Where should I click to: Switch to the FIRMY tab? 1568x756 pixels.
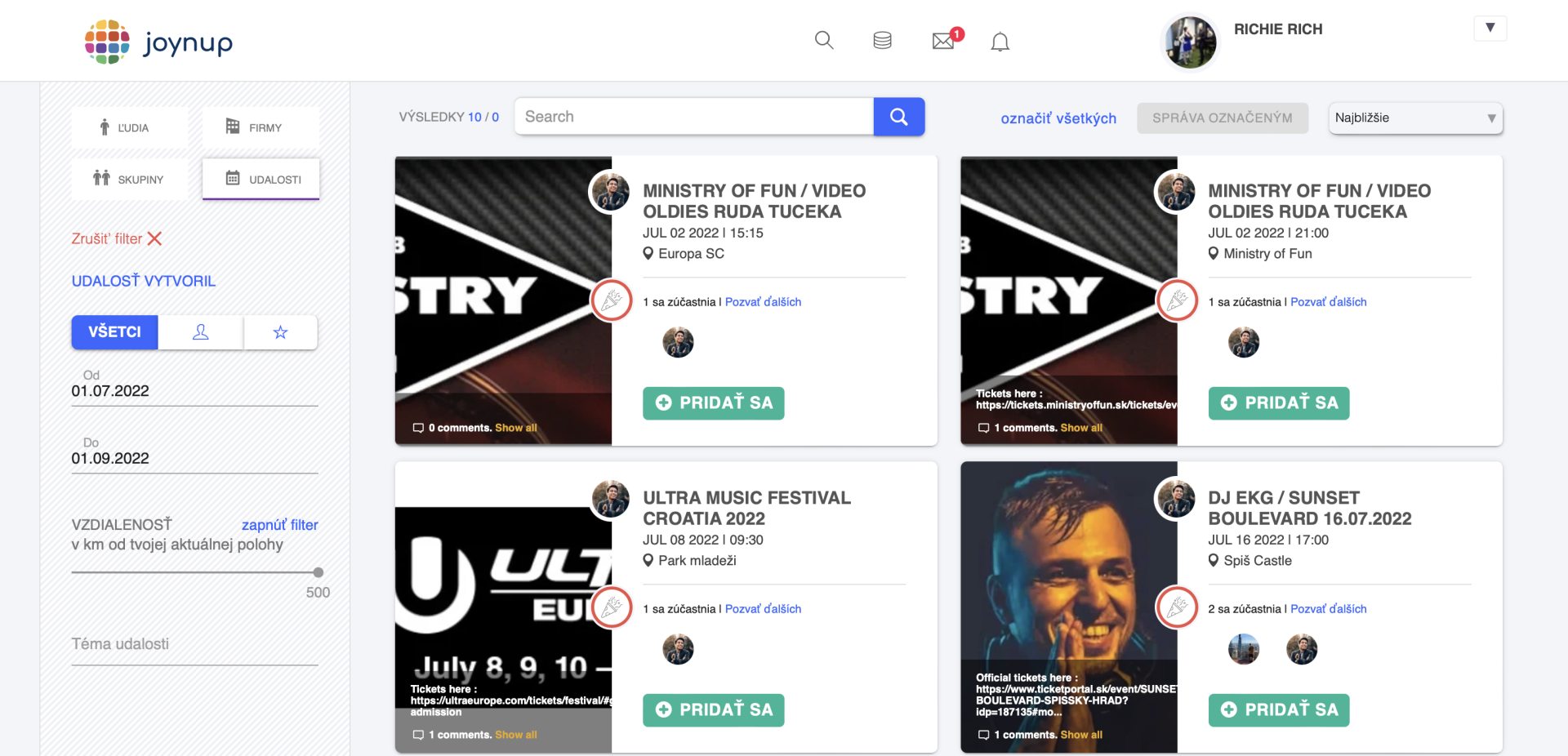click(261, 127)
